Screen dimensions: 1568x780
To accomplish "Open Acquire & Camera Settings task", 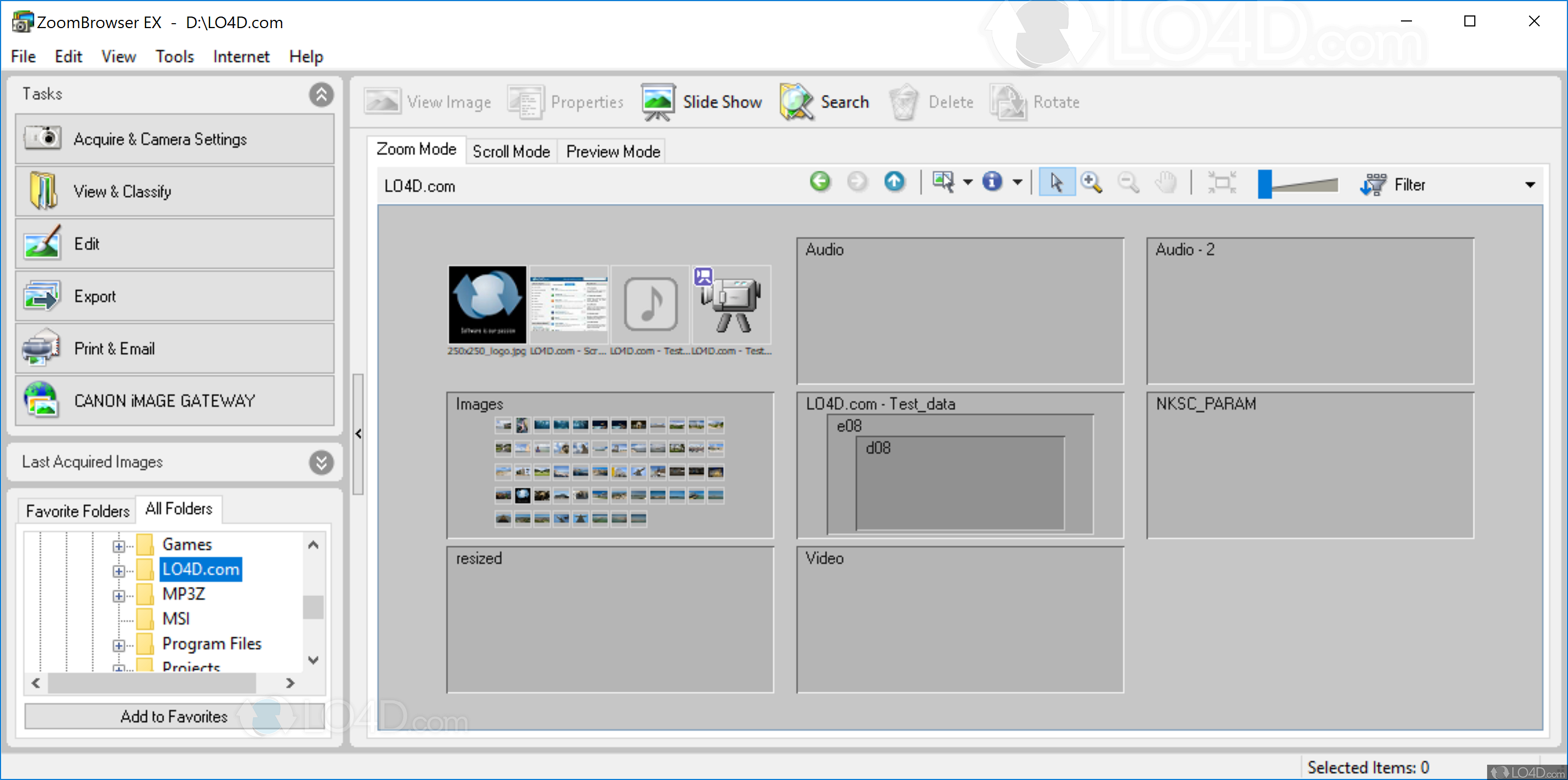I will (175, 139).
